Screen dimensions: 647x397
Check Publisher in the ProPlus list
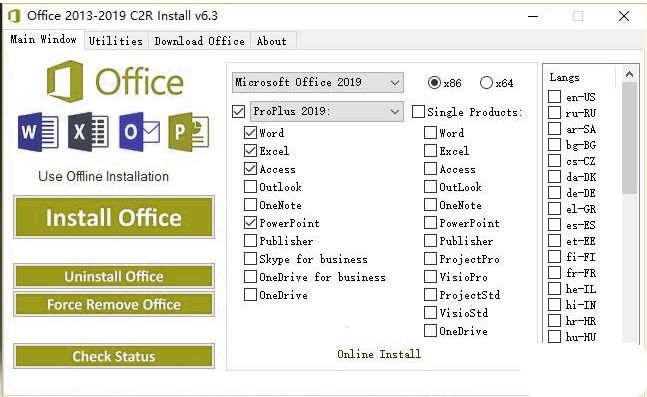click(x=250, y=241)
